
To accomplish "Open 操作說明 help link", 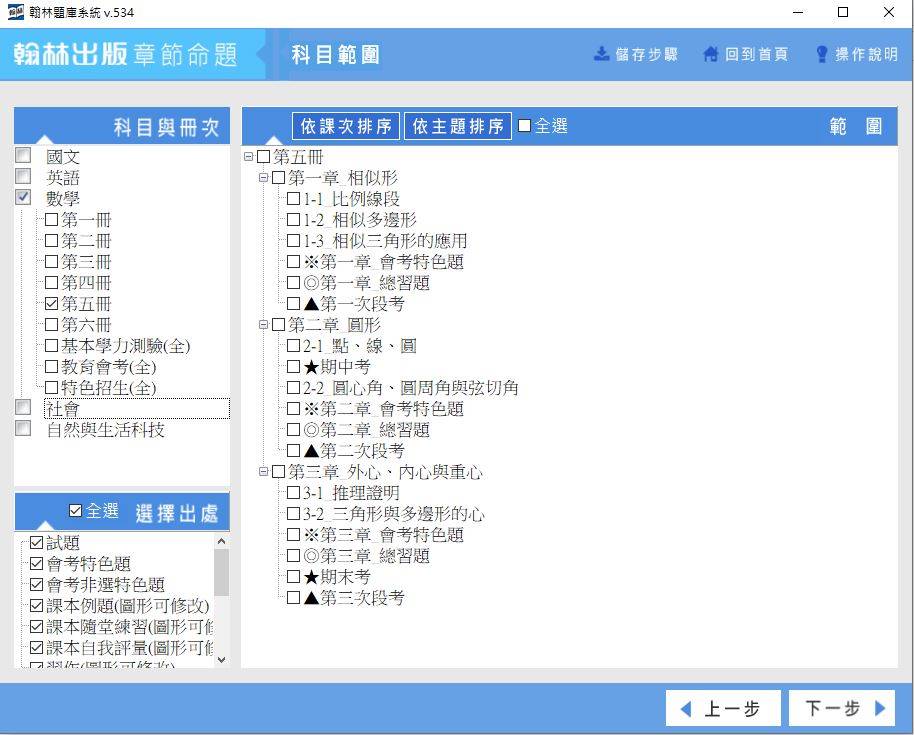I will [x=857, y=54].
